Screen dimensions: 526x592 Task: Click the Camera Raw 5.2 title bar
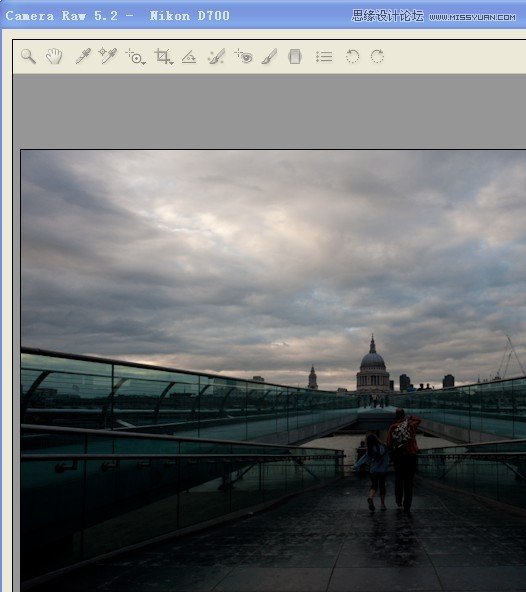[x=117, y=15]
